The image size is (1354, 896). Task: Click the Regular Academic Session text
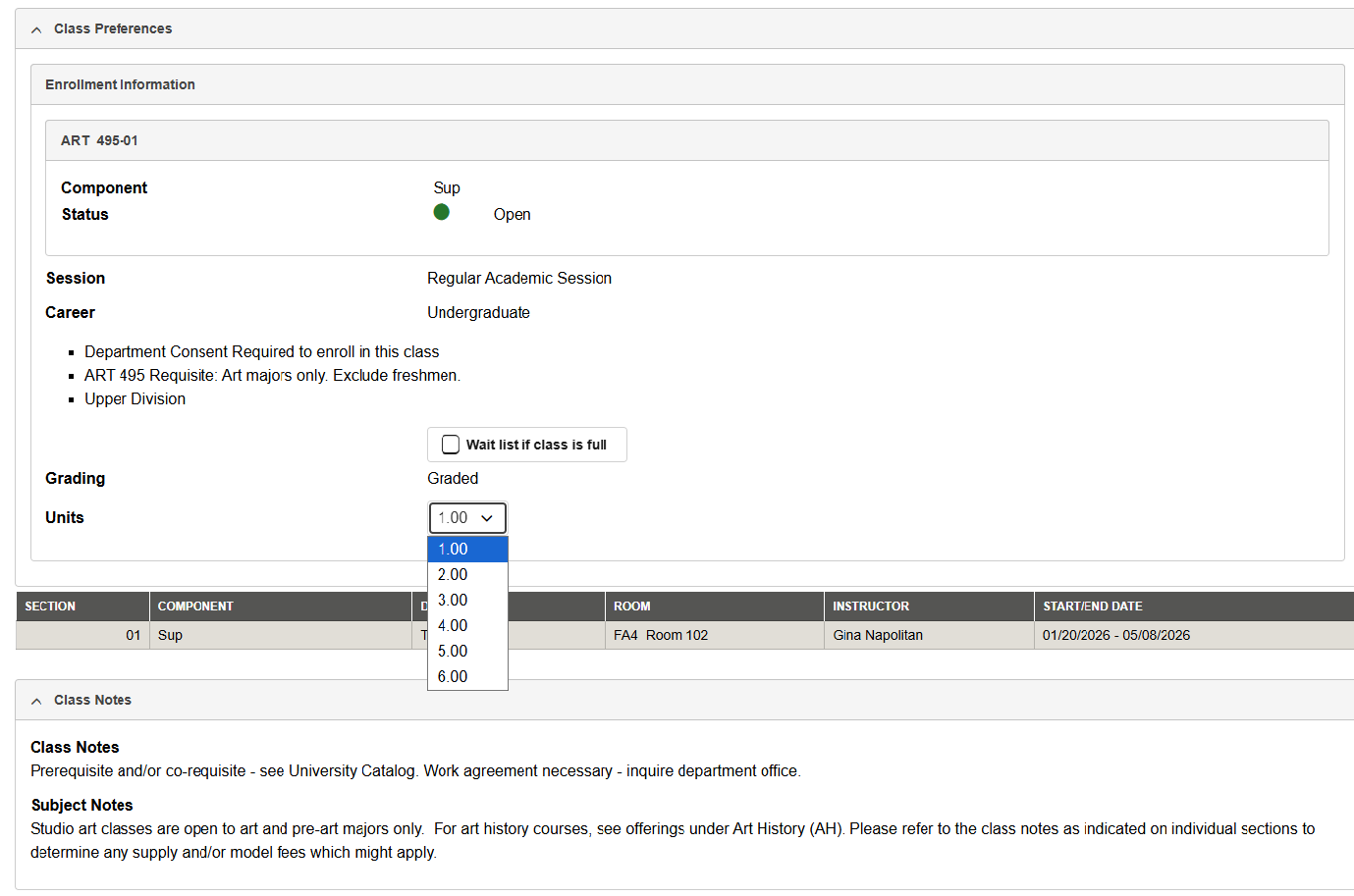pyautogui.click(x=518, y=278)
